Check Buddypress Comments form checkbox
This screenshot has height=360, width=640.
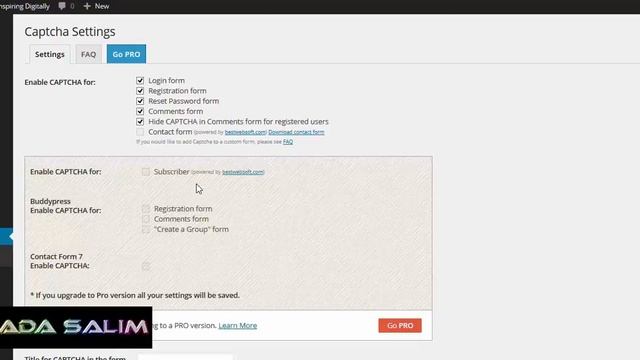coord(146,219)
